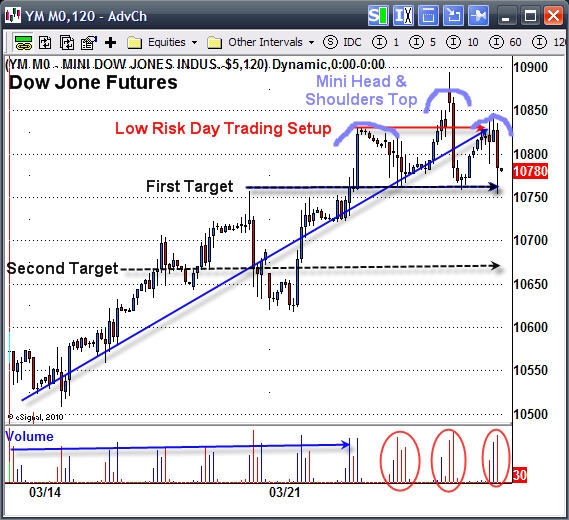
Task: Open the candlestick chart window menu icon
Action: click(x=13, y=16)
